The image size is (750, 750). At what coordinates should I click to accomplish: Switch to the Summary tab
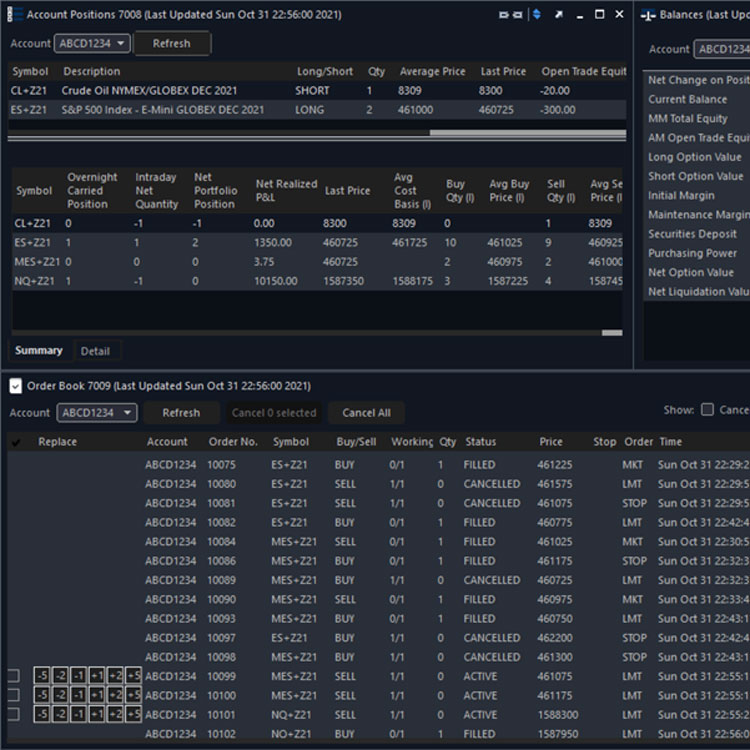pyautogui.click(x=39, y=350)
